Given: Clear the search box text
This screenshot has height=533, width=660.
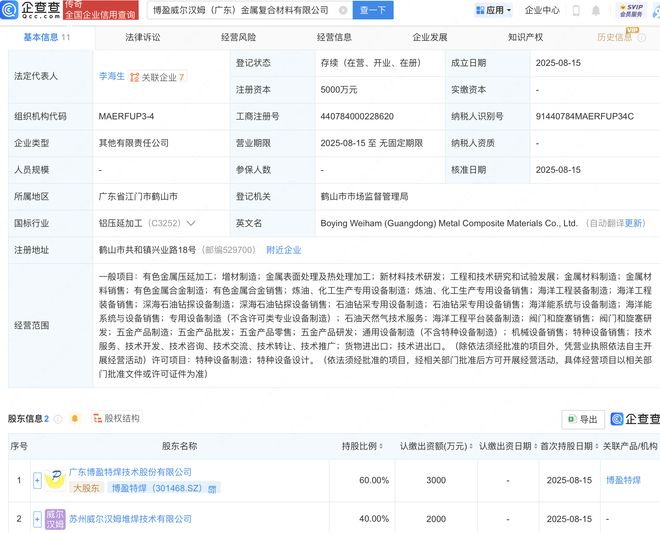Looking at the screenshot, I should point(343,10).
